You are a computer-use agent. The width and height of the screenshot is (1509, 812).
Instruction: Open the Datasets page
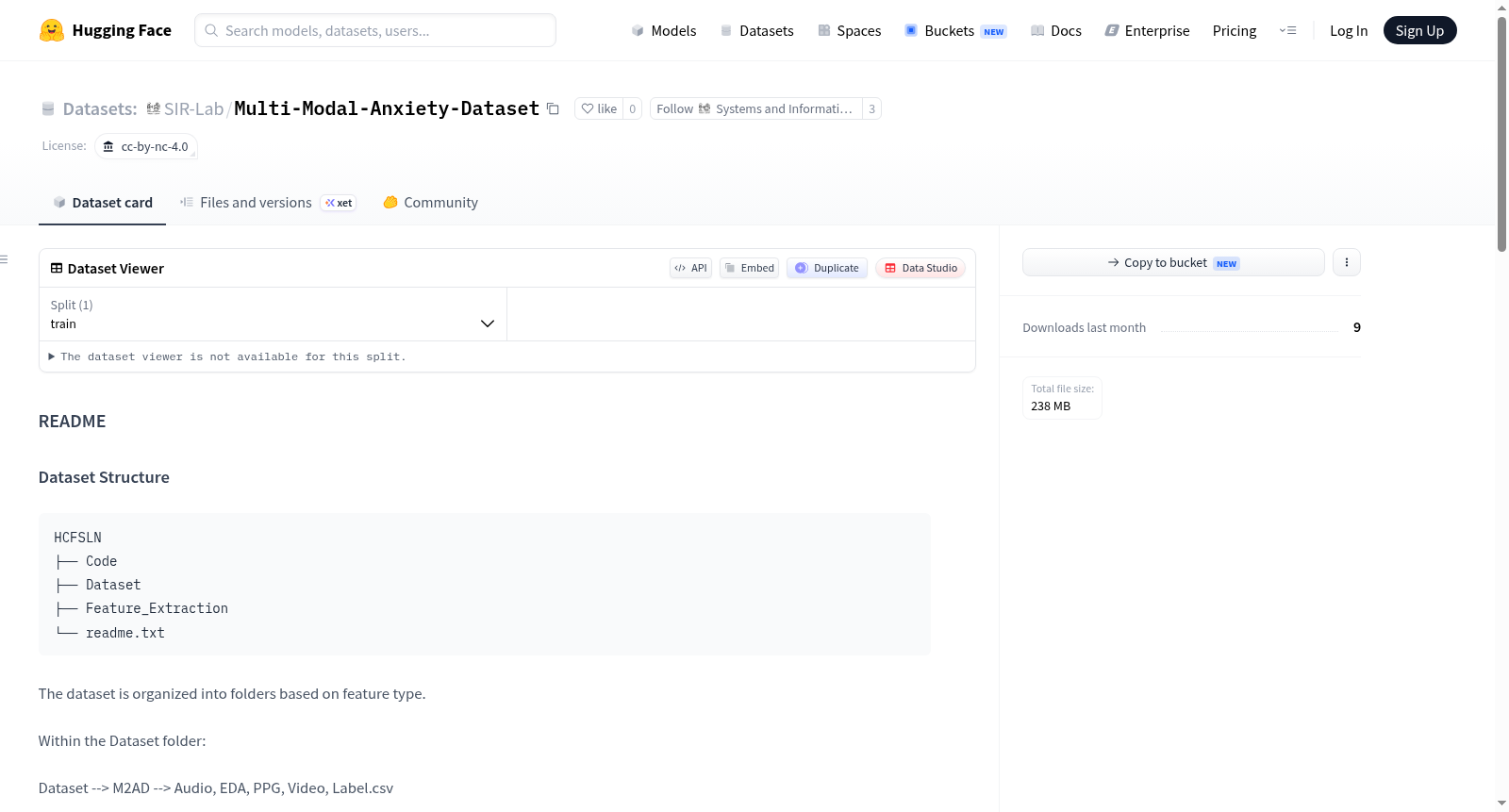tap(756, 30)
